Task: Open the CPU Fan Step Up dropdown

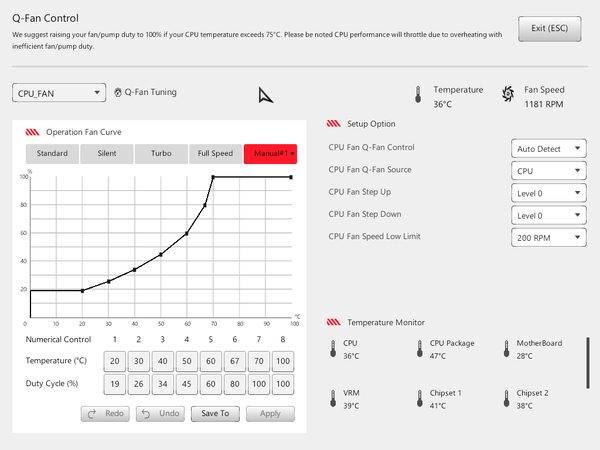Action: pyautogui.click(x=549, y=193)
